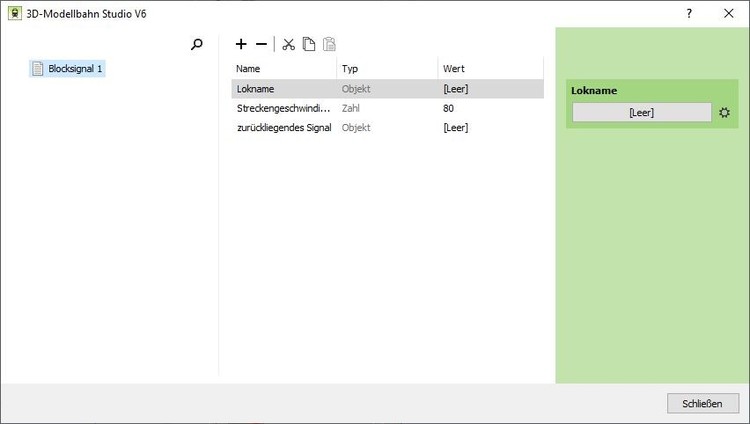The image size is (750, 424).
Task: Click the Schließen button
Action: [703, 403]
